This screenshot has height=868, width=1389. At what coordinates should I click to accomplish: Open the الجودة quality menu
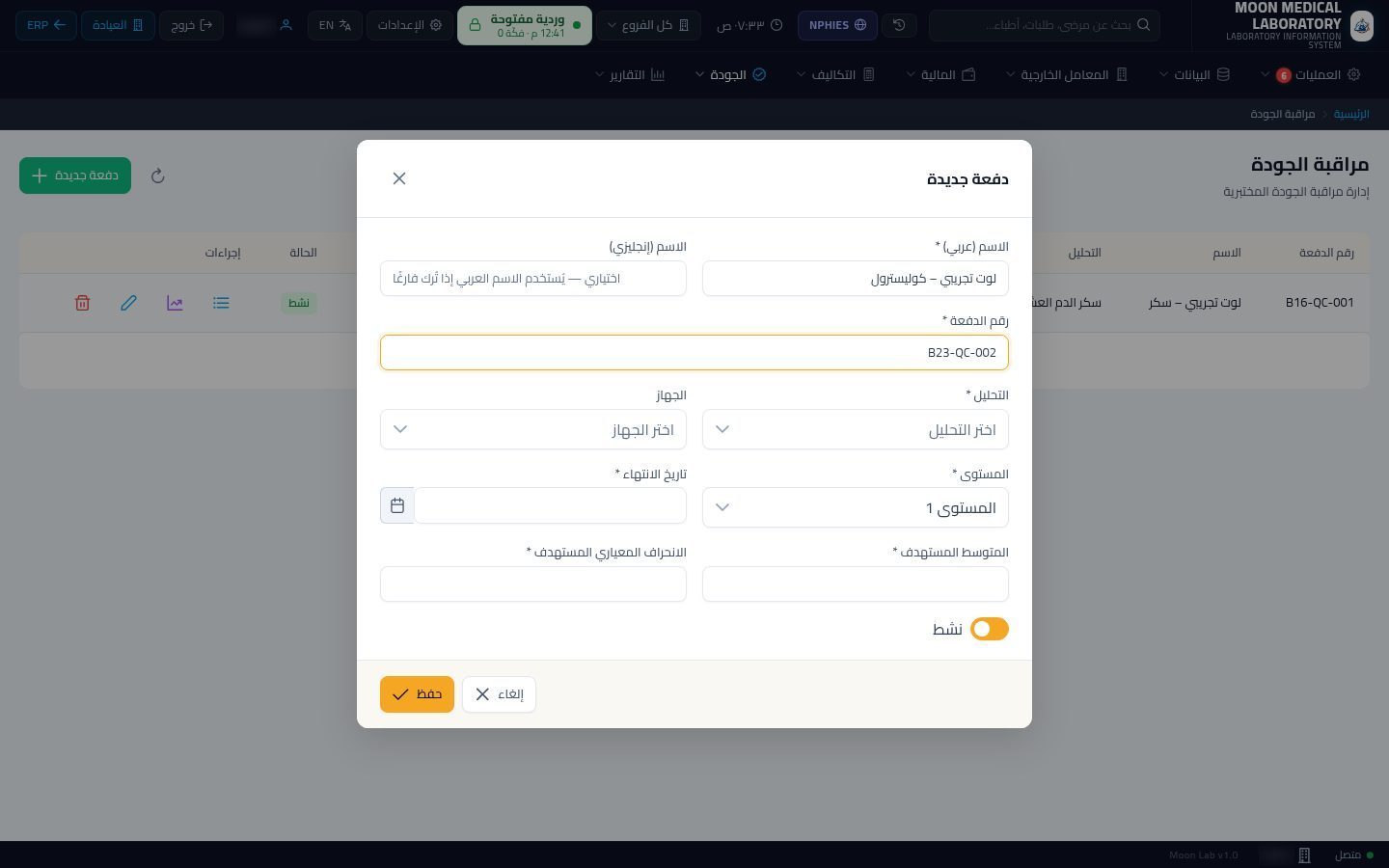[730, 74]
